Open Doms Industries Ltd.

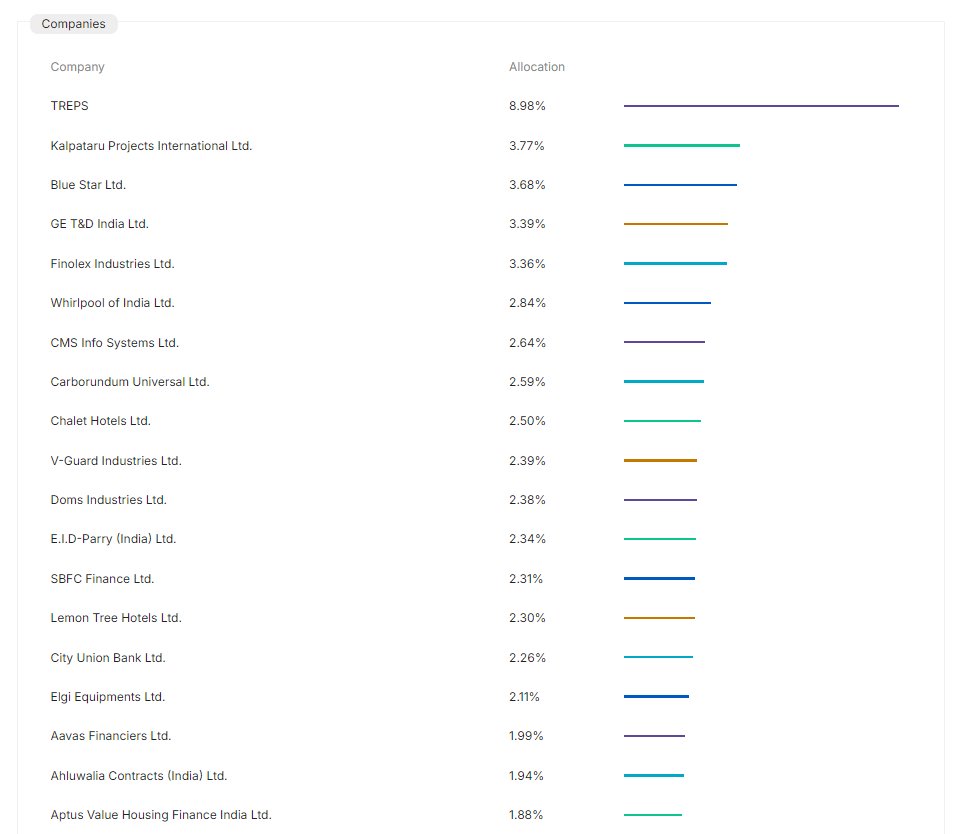[108, 500]
